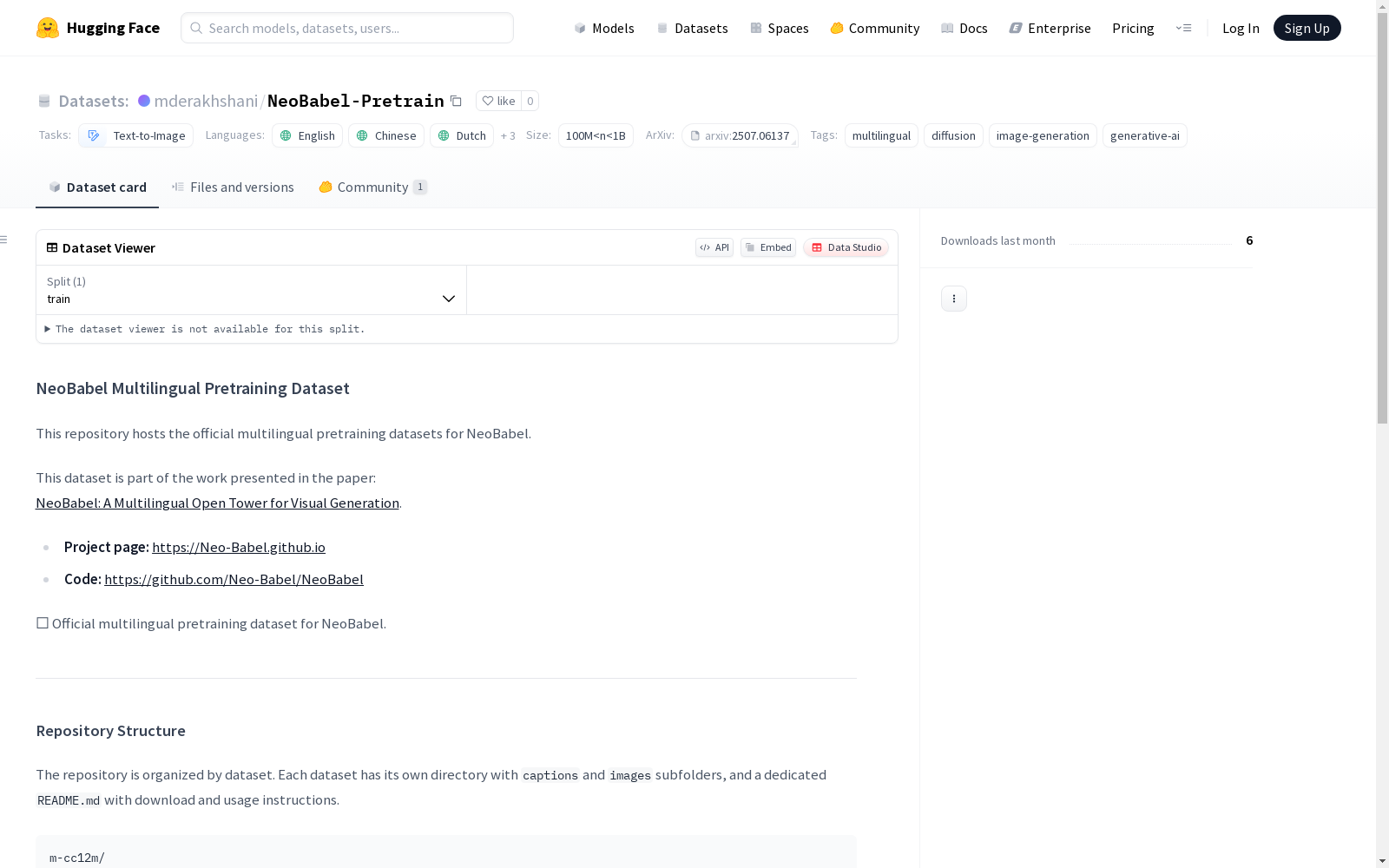Click Log In
This screenshot has height=868, width=1389.
pos(1241,28)
